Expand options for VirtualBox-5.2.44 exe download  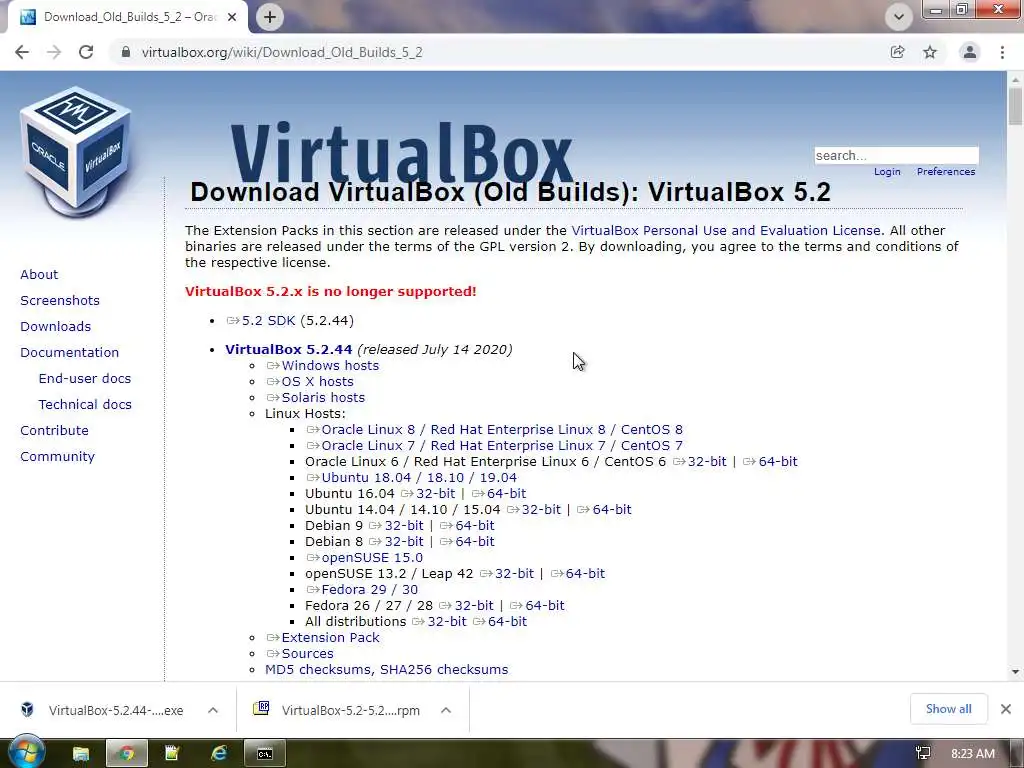213,710
